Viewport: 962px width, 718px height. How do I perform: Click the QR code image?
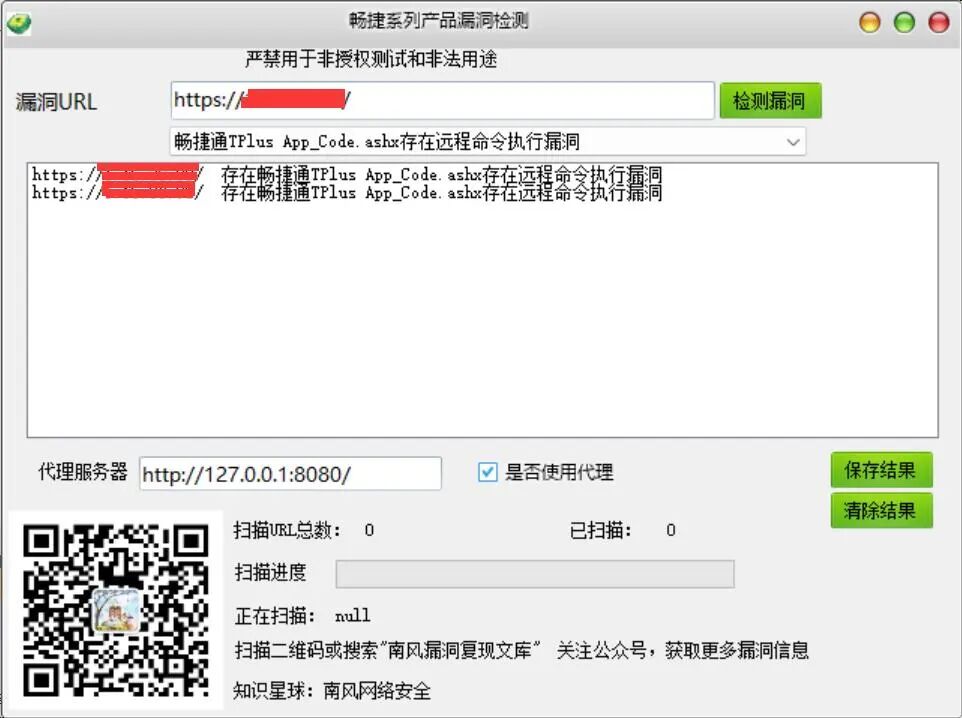pos(116,610)
